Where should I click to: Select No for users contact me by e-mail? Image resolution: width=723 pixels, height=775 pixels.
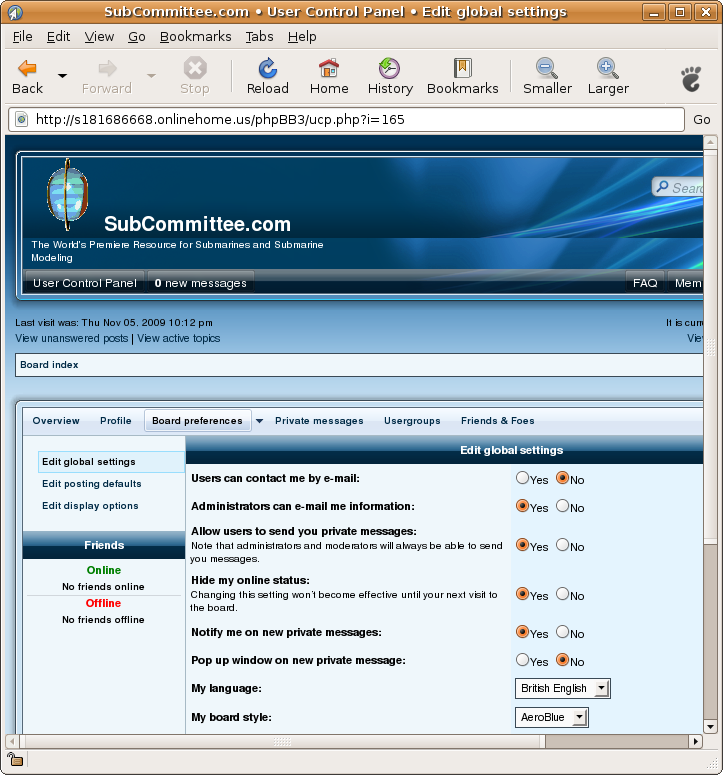coord(562,477)
